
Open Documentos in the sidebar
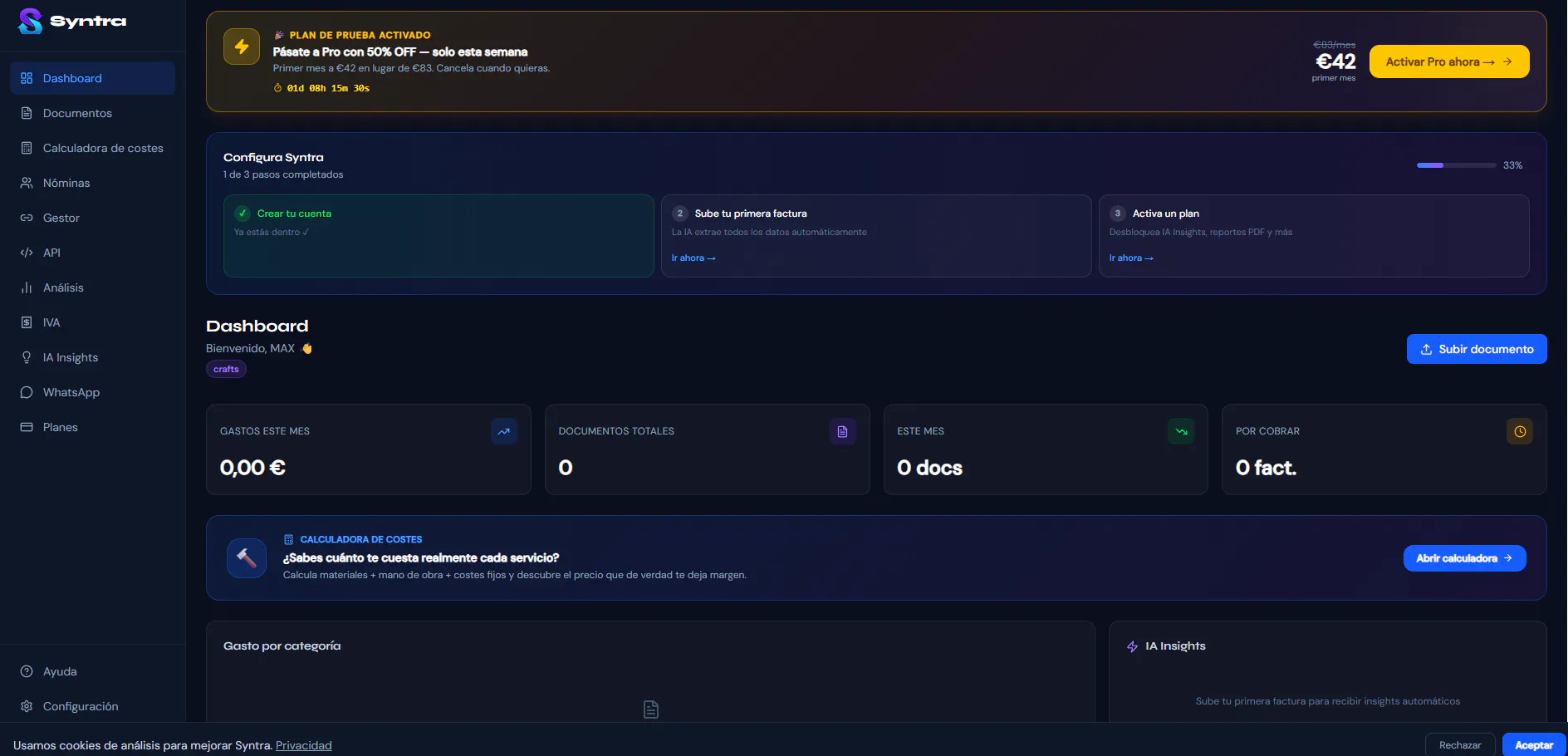92,113
